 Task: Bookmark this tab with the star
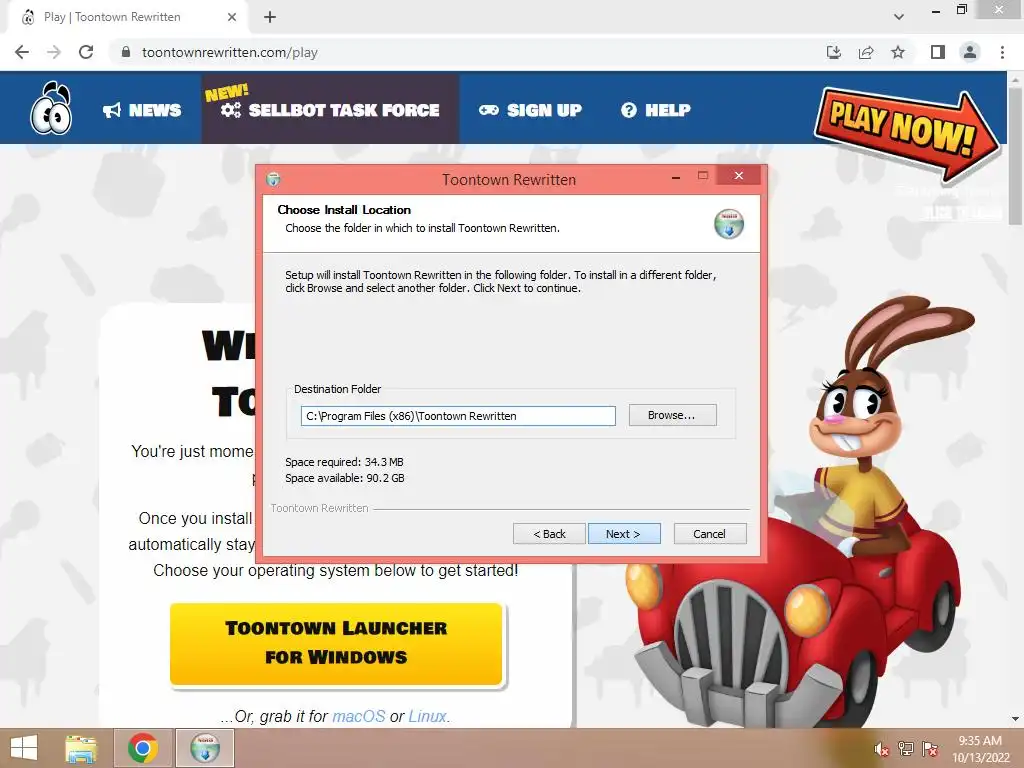[898, 52]
